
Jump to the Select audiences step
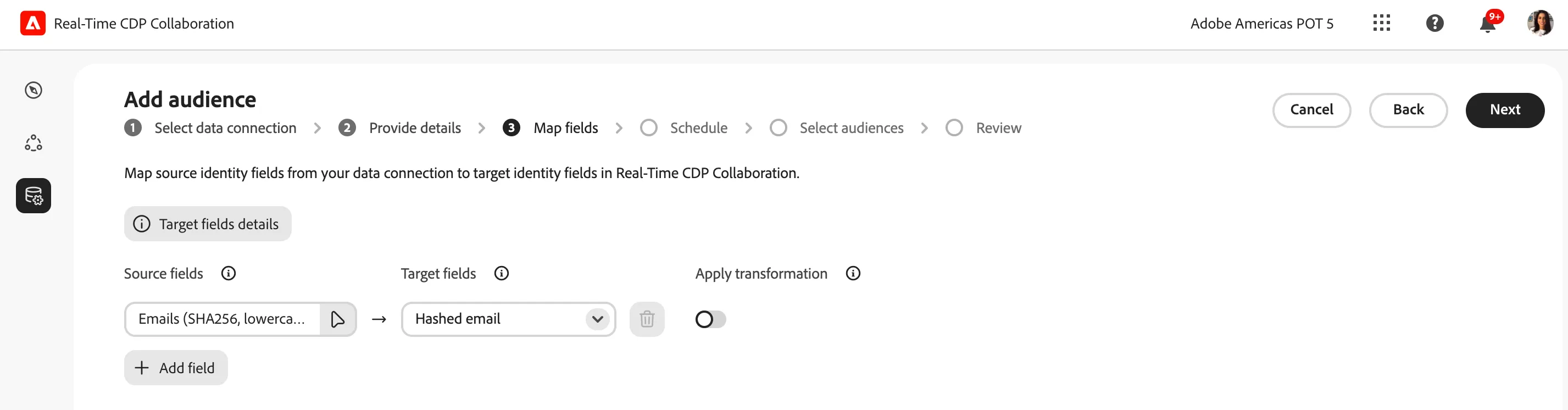(x=837, y=128)
